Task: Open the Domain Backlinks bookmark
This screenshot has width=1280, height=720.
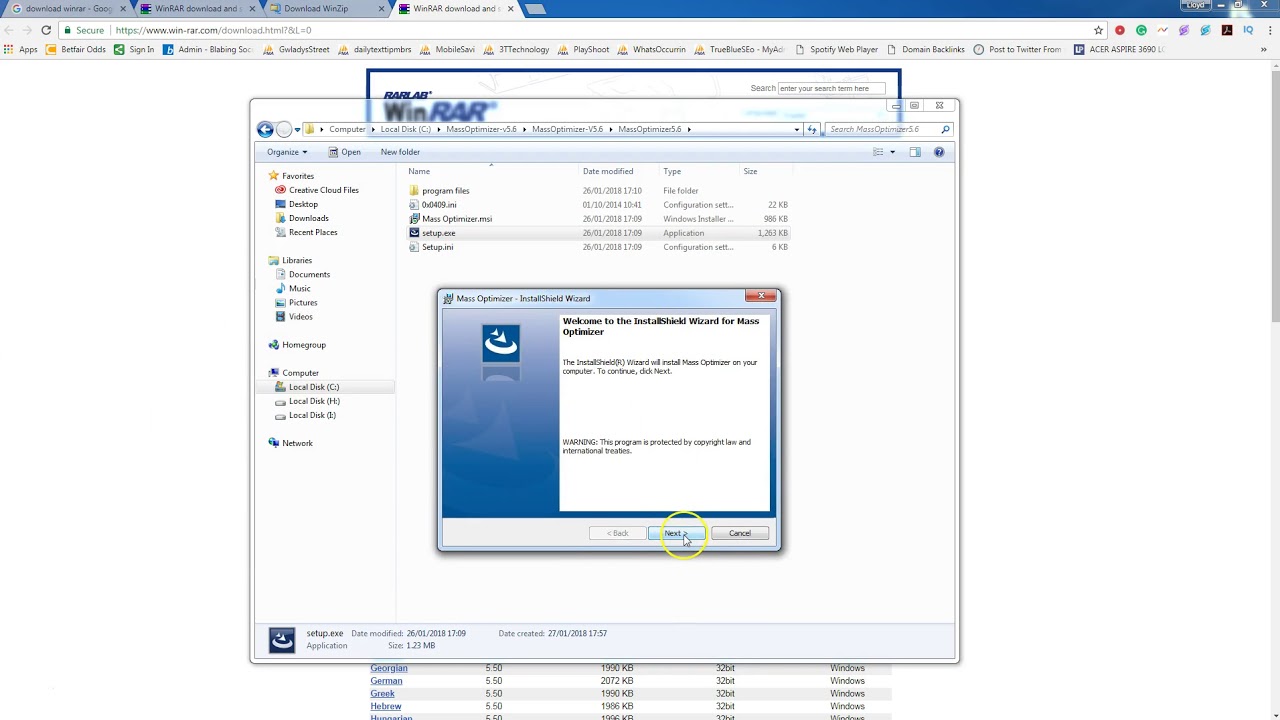Action: pos(926,49)
